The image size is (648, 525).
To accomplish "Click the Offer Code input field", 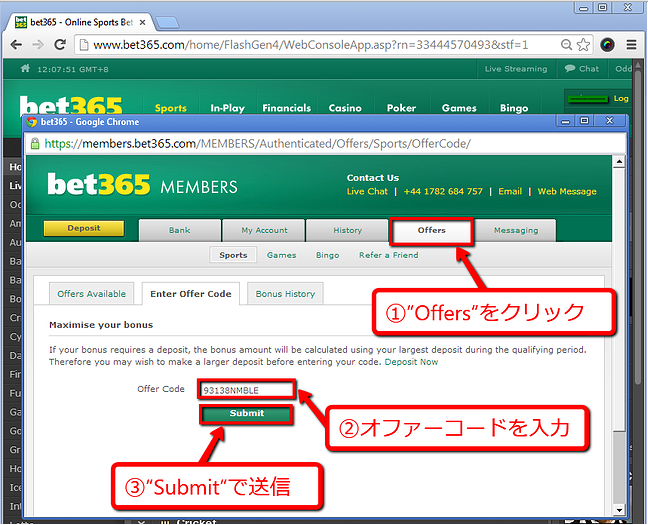I will [247, 390].
